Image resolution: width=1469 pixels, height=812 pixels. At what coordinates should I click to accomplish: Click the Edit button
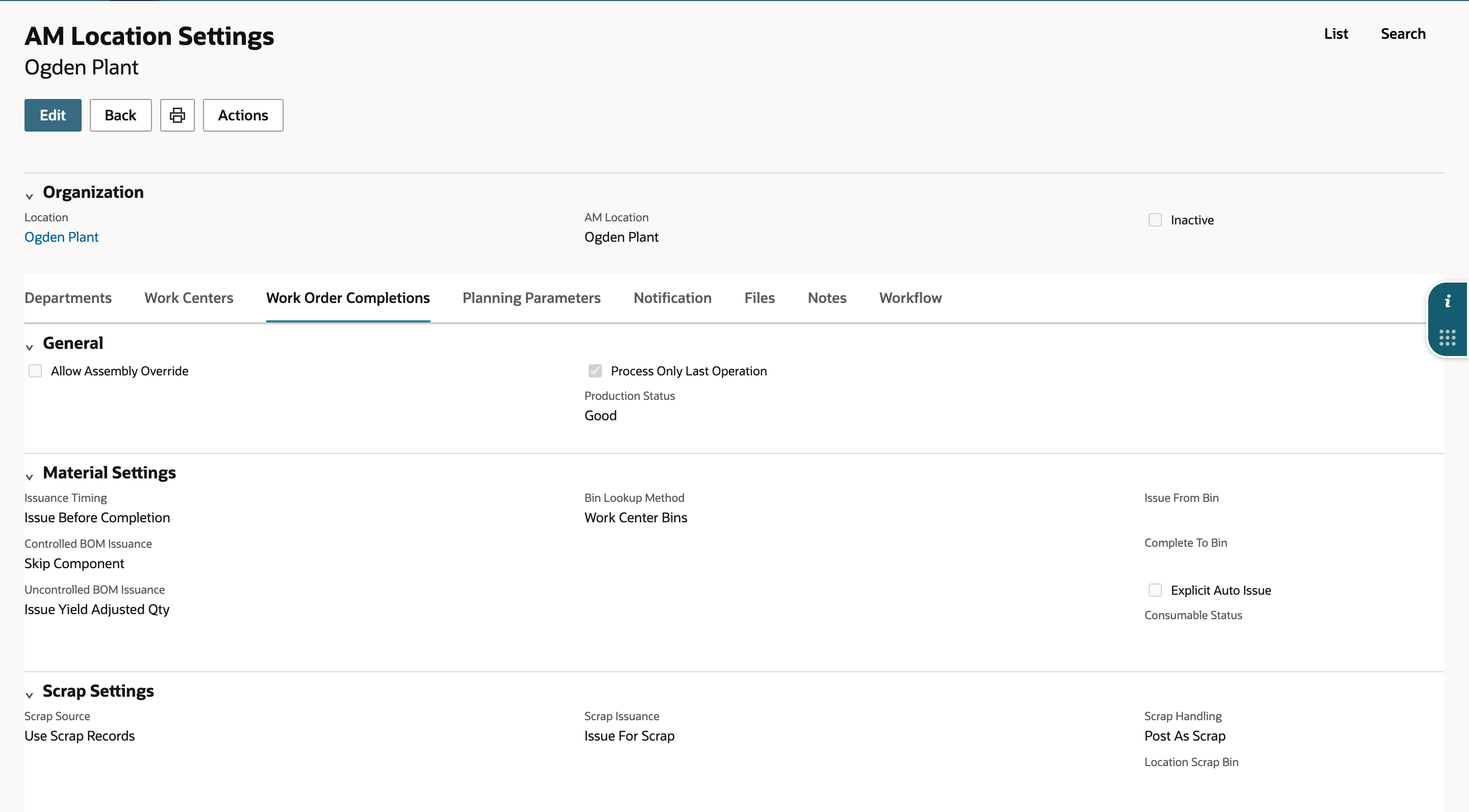pos(53,115)
